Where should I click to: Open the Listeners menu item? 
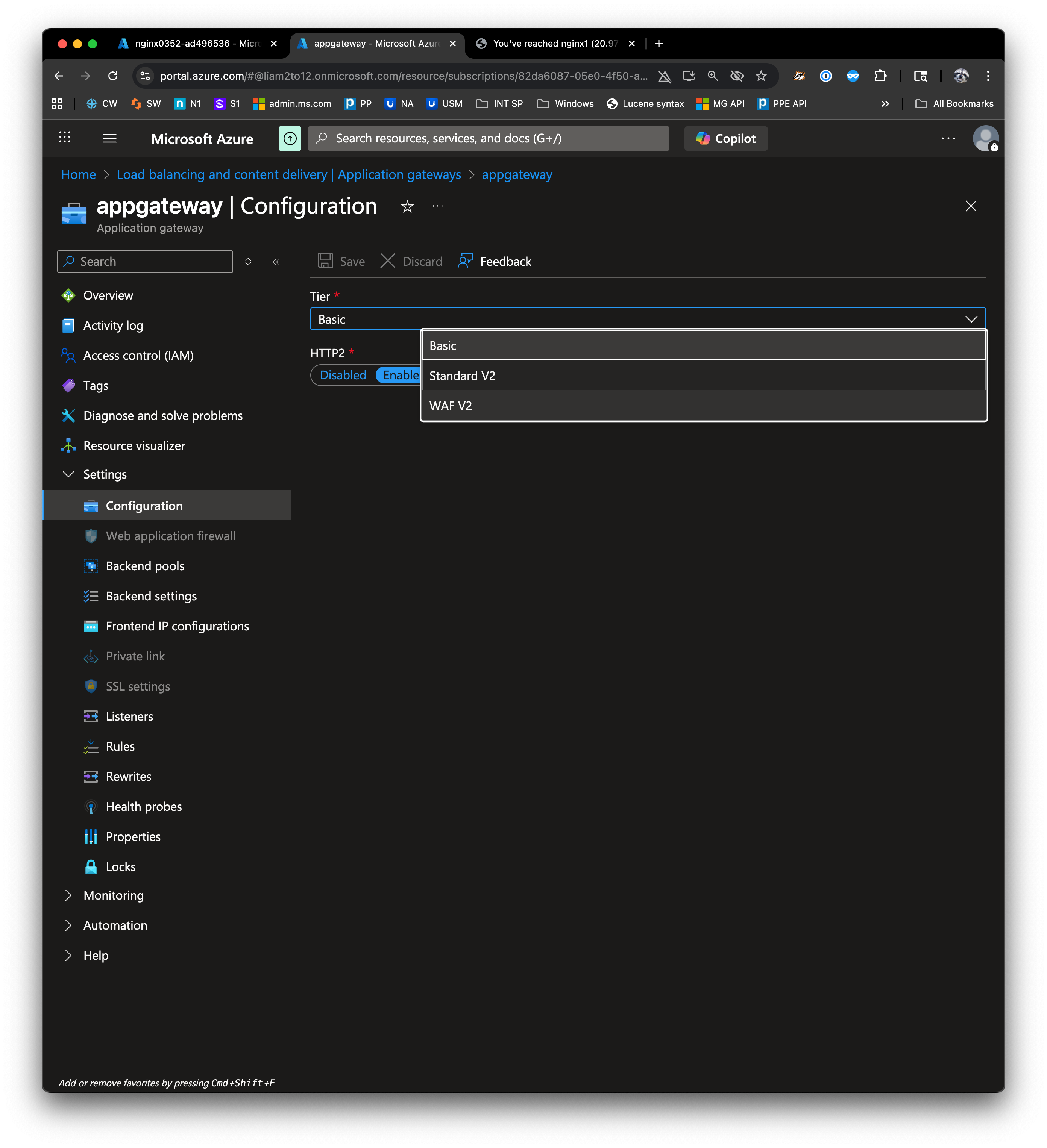coord(129,716)
